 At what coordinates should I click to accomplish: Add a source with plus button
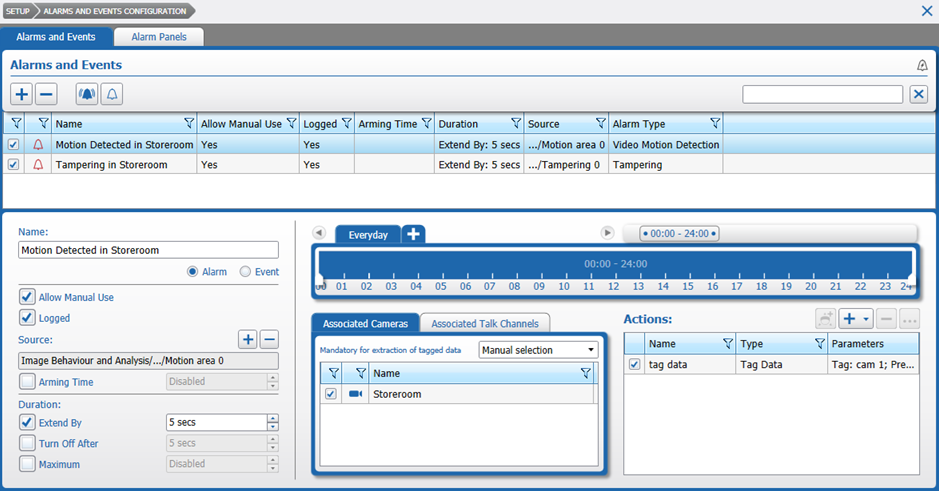(x=248, y=340)
